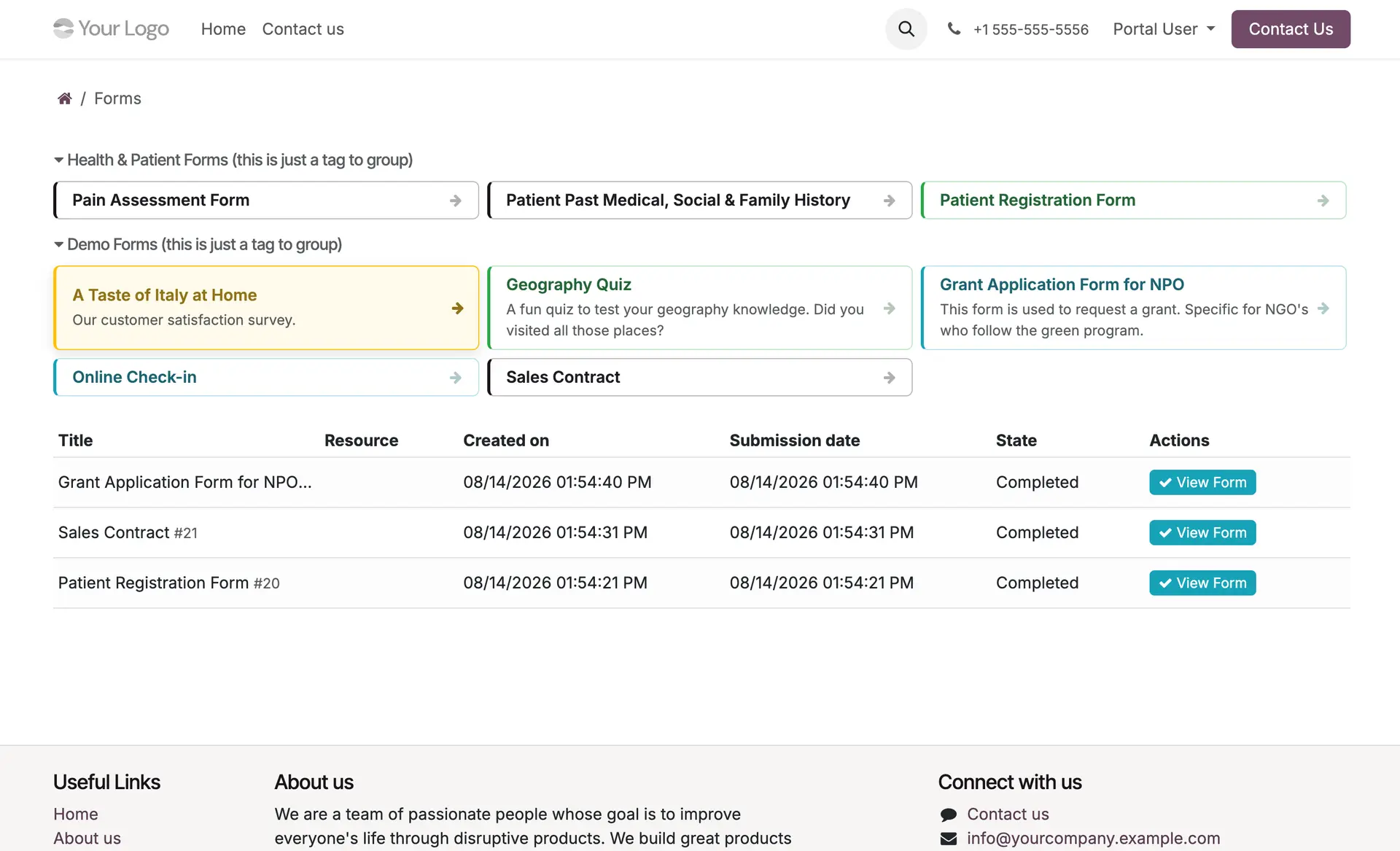1400x851 pixels.
Task: Click the footer Home link
Action: (76, 815)
